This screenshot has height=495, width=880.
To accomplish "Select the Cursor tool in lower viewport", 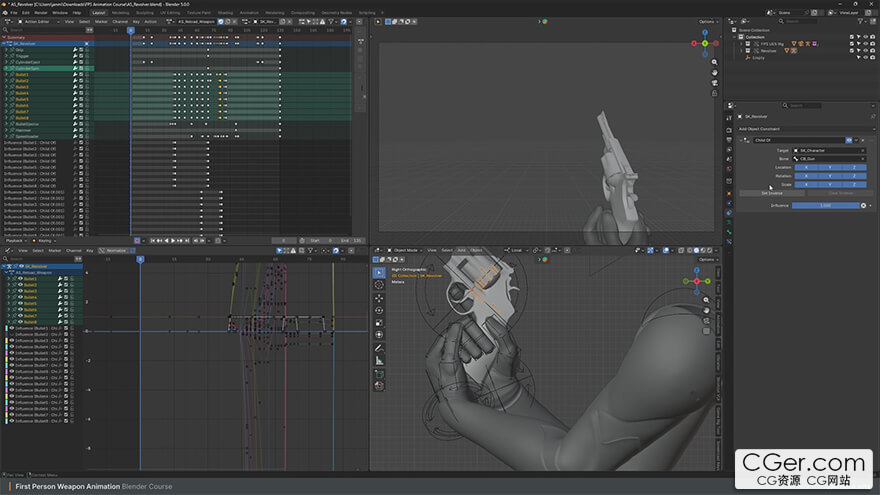I will 379,285.
